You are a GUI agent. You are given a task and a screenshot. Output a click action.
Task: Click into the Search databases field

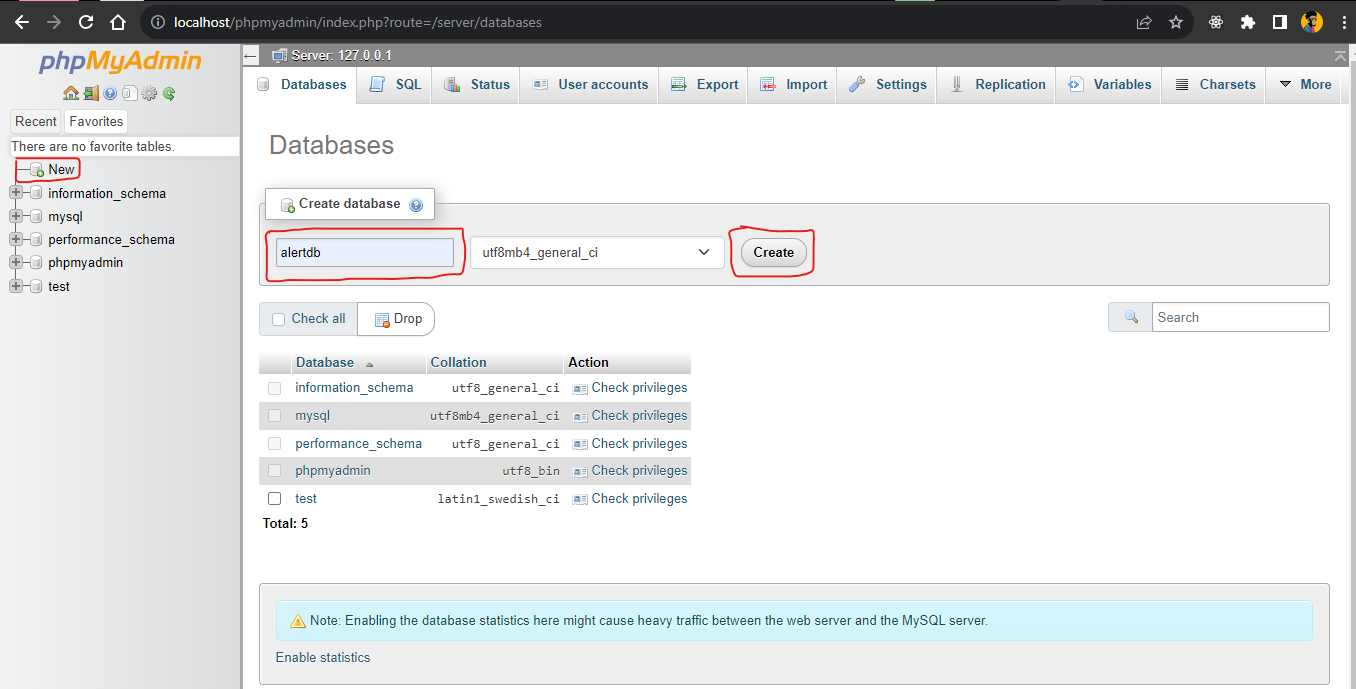click(1240, 317)
